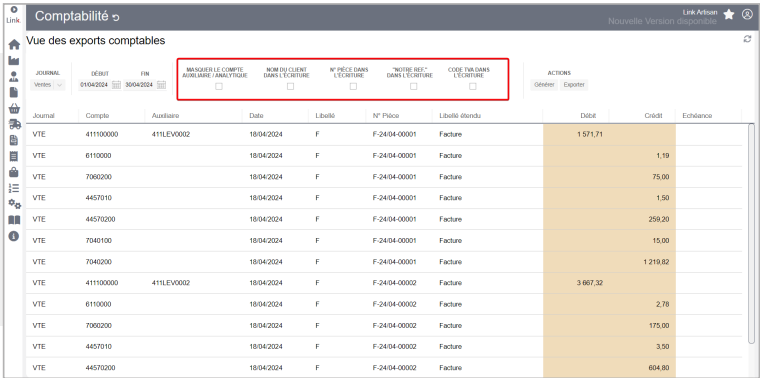Image resolution: width=760 pixels, height=378 pixels.
Task: Open the factory icon in sidebar
Action: 14,61
